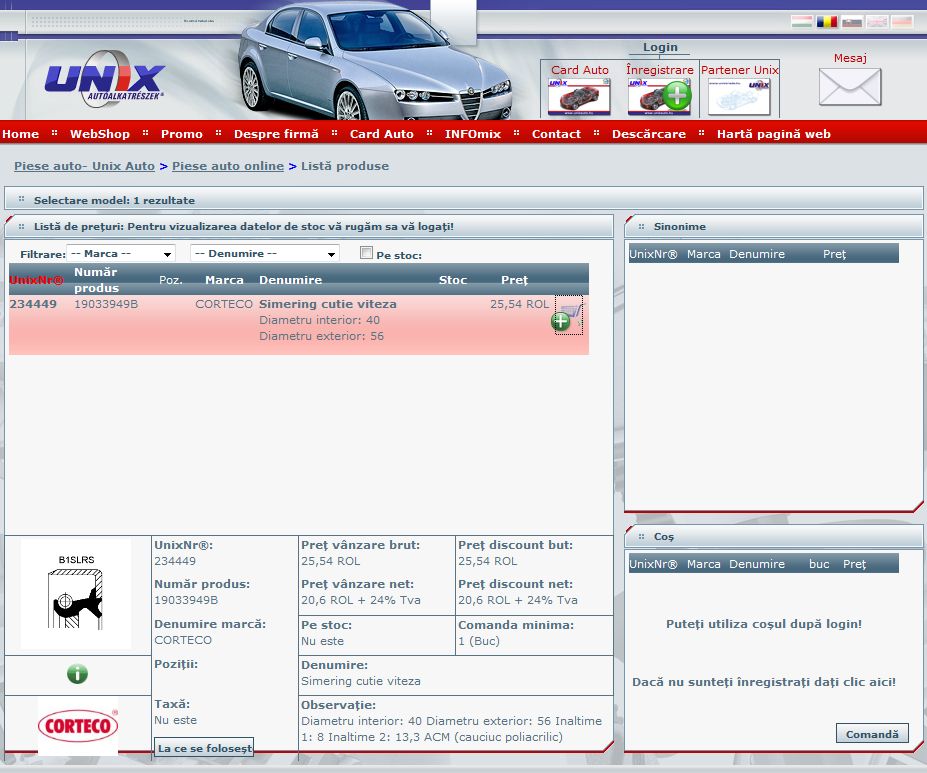Click the La ce se folosește button
Screen dimensions: 927x773
coord(204,748)
